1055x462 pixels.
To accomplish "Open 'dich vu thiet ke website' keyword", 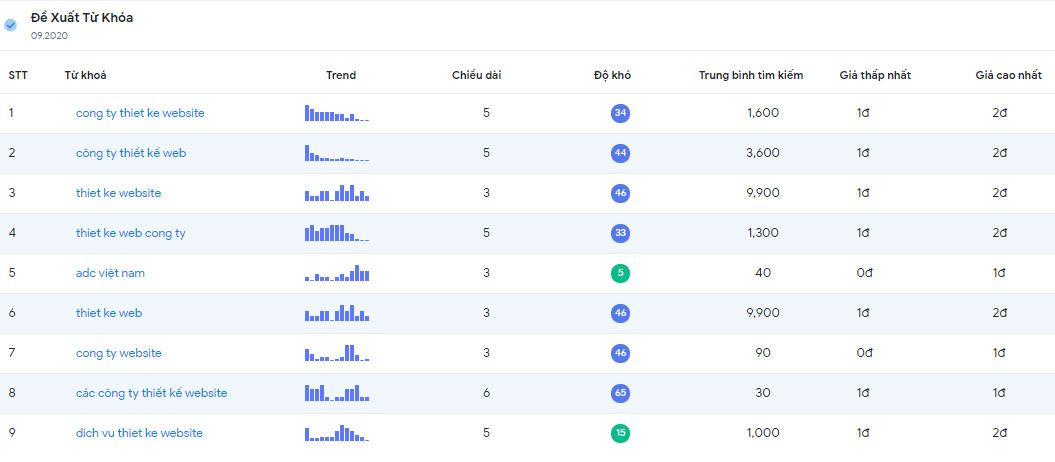I will pos(139,433).
